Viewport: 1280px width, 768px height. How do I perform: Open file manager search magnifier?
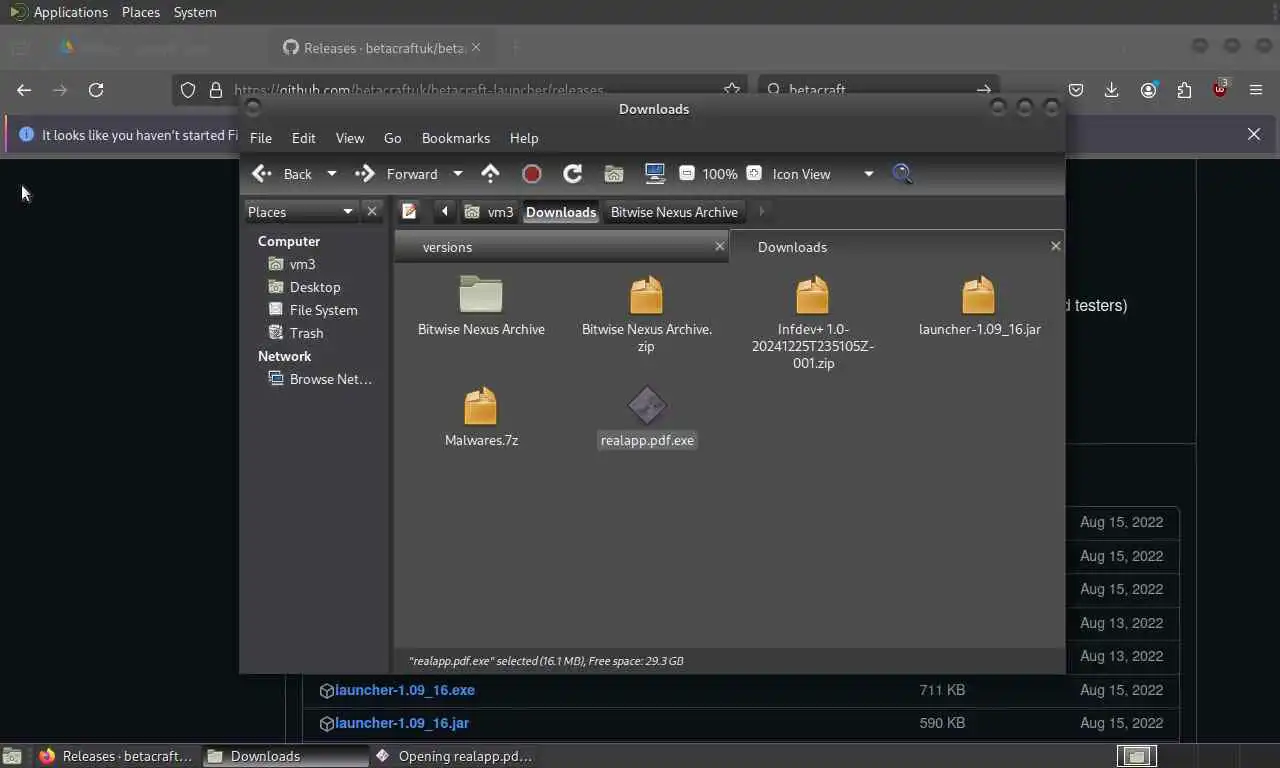coord(902,174)
